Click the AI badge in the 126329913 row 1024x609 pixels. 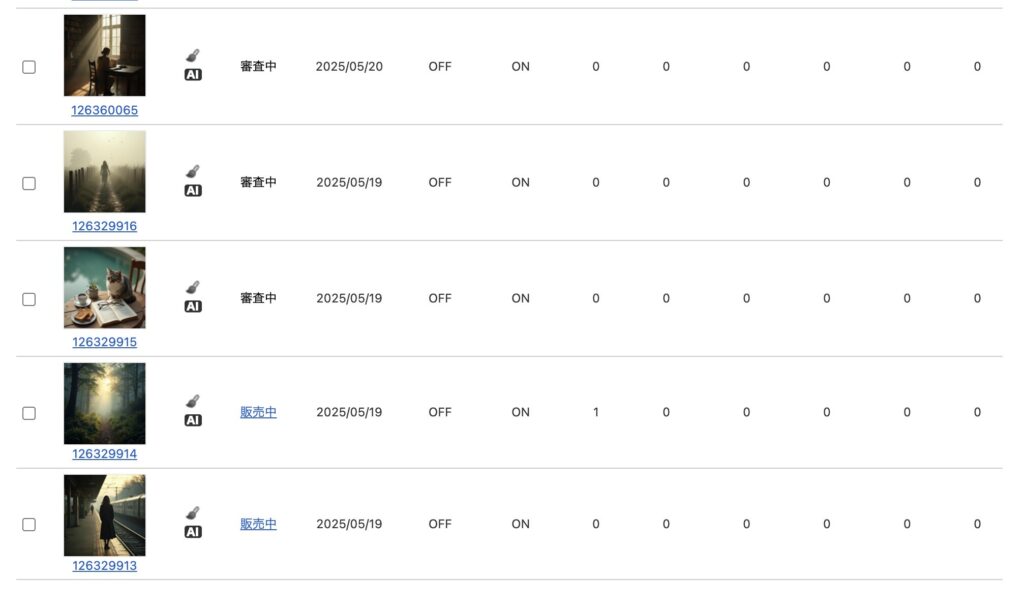coord(193,531)
